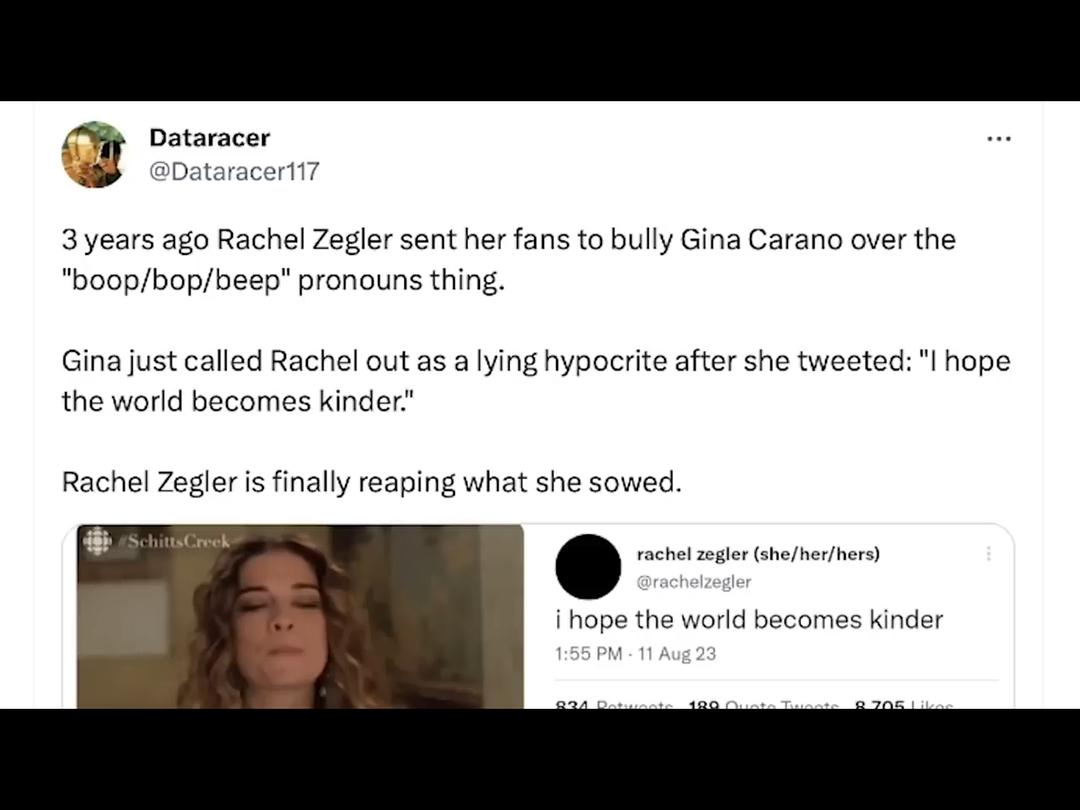Image resolution: width=1080 pixels, height=810 pixels.
Task: Click the 834 Retweets count
Action: pos(614,705)
